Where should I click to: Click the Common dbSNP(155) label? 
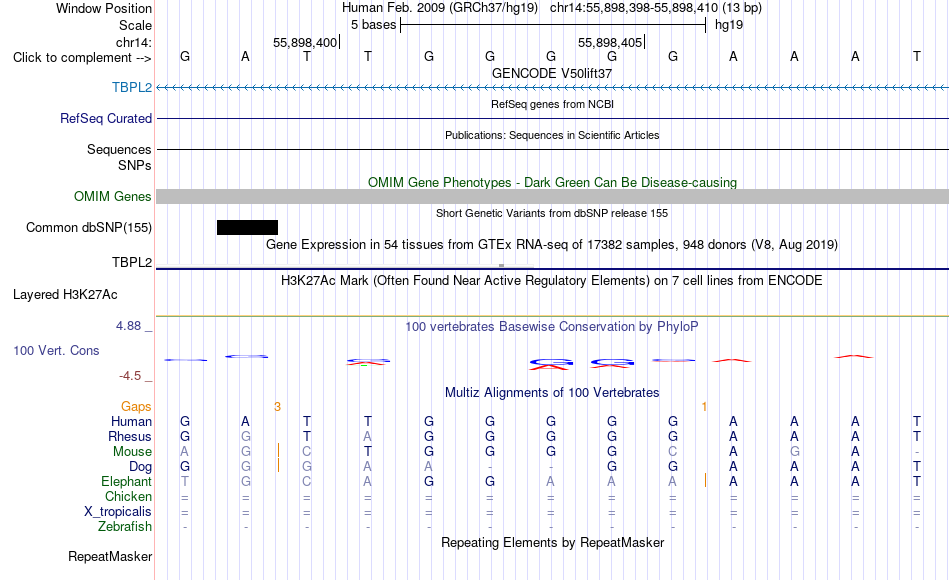(89, 227)
